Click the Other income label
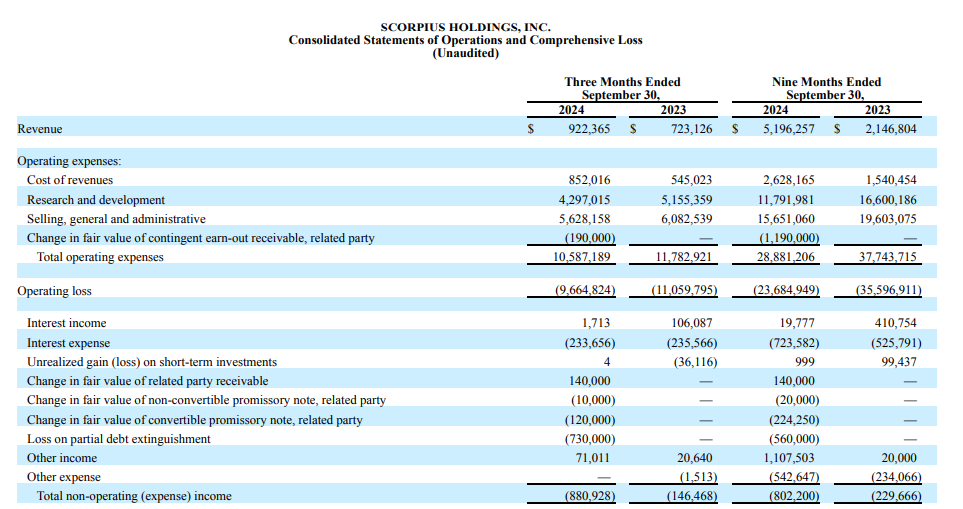Image resolution: width=963 pixels, height=509 pixels. 62,458
